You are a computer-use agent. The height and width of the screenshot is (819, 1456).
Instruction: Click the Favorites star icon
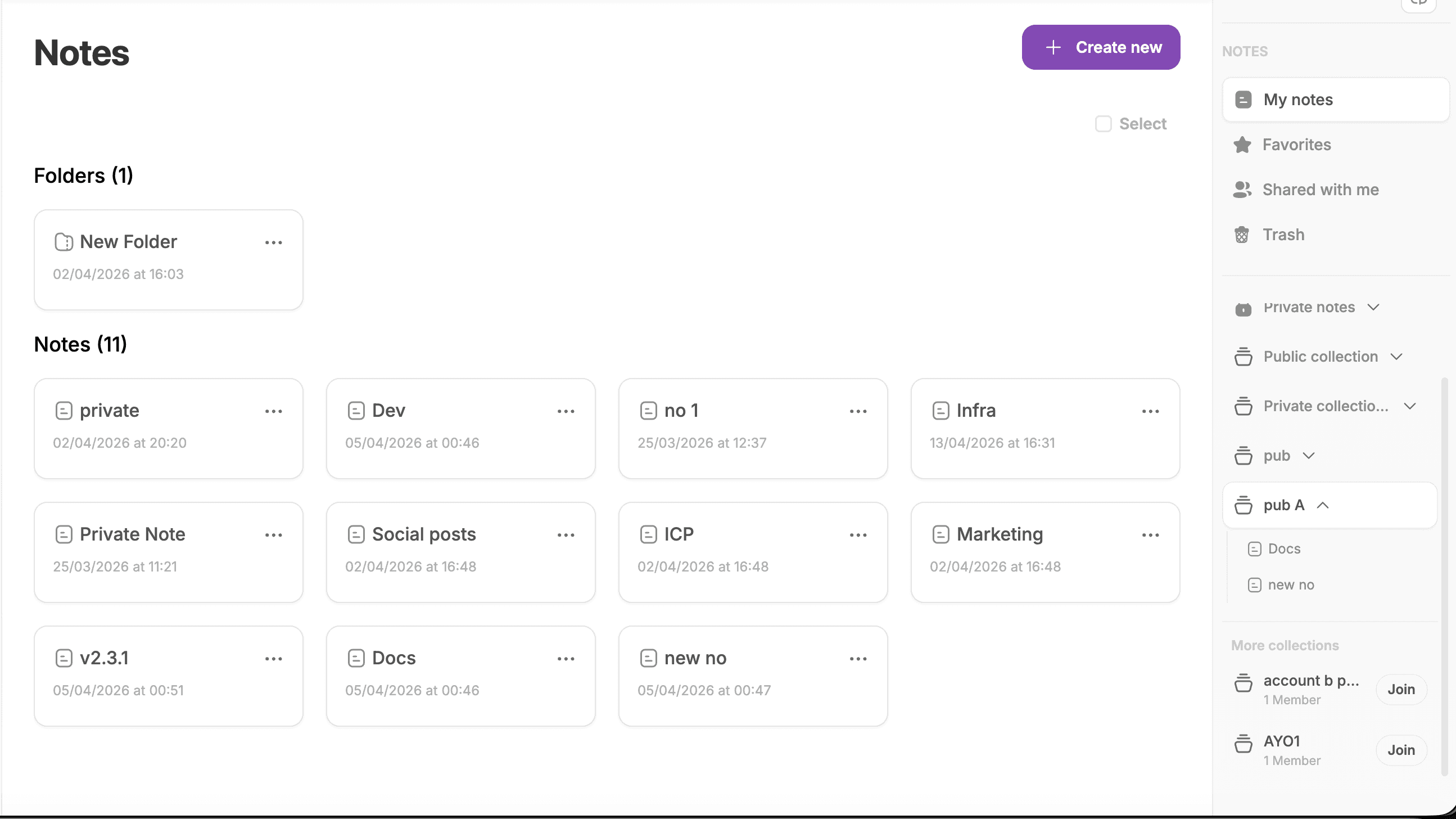point(1242,145)
